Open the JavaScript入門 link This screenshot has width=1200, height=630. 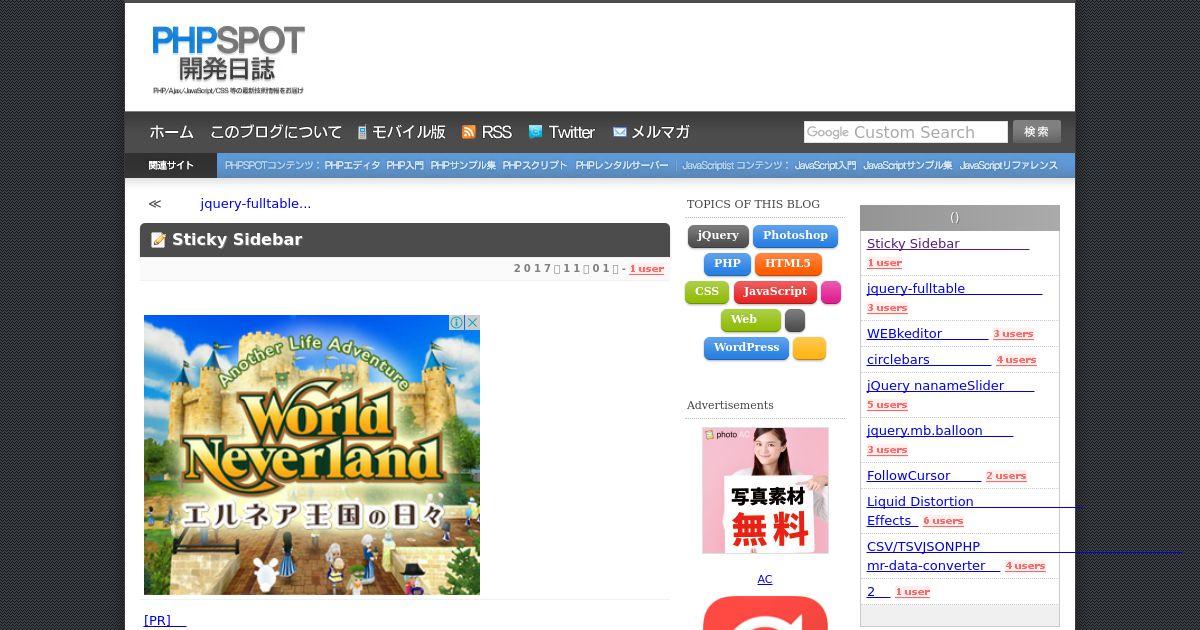tap(825, 166)
